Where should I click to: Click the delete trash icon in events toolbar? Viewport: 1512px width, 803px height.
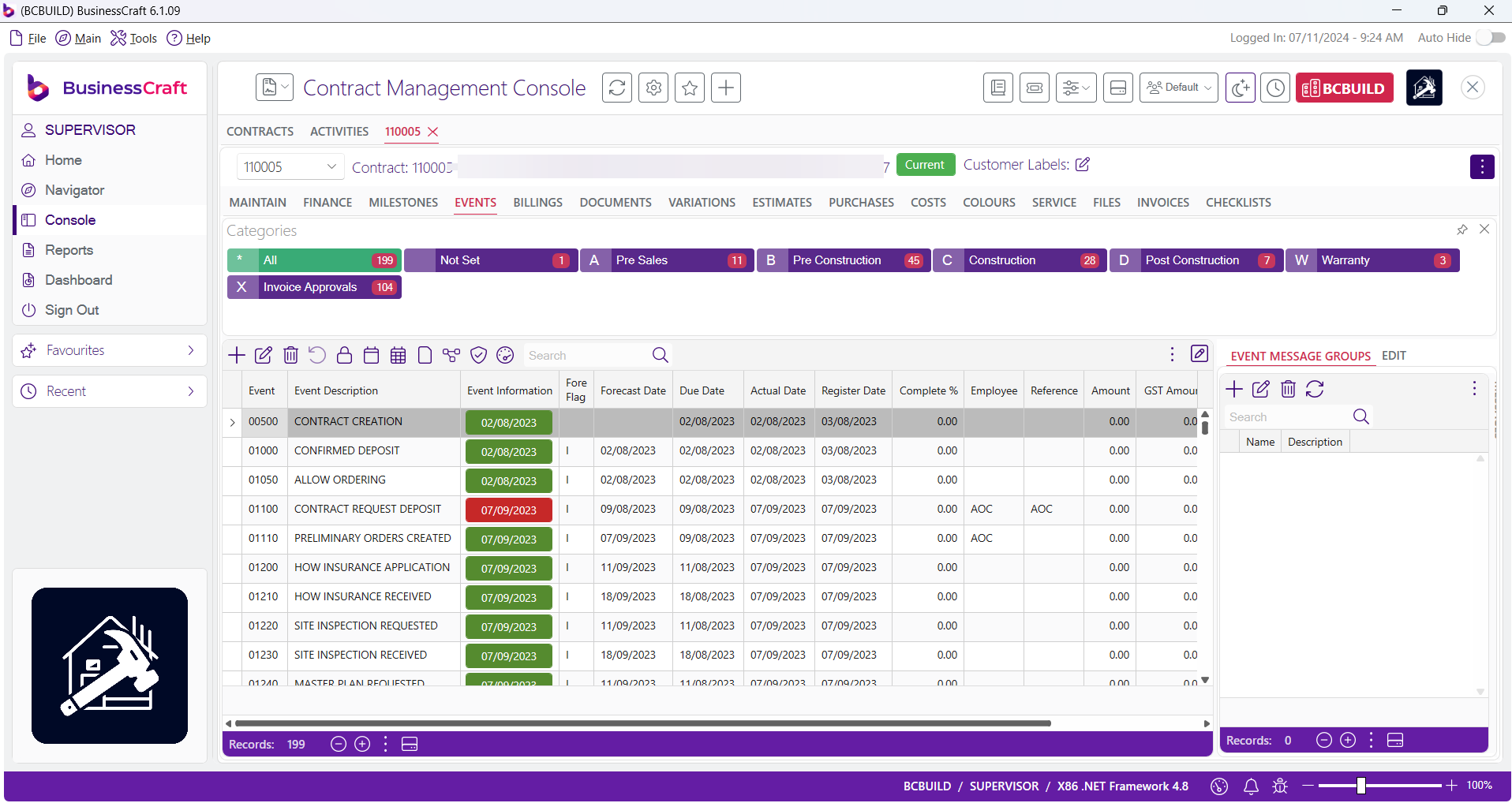click(x=290, y=355)
